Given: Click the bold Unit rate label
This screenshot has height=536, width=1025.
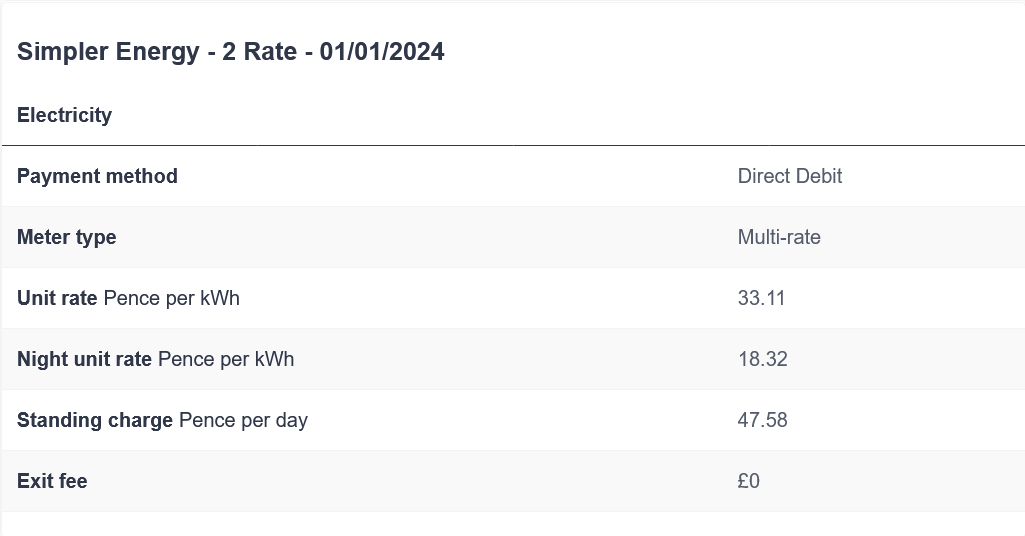Looking at the screenshot, I should click(x=57, y=299).
